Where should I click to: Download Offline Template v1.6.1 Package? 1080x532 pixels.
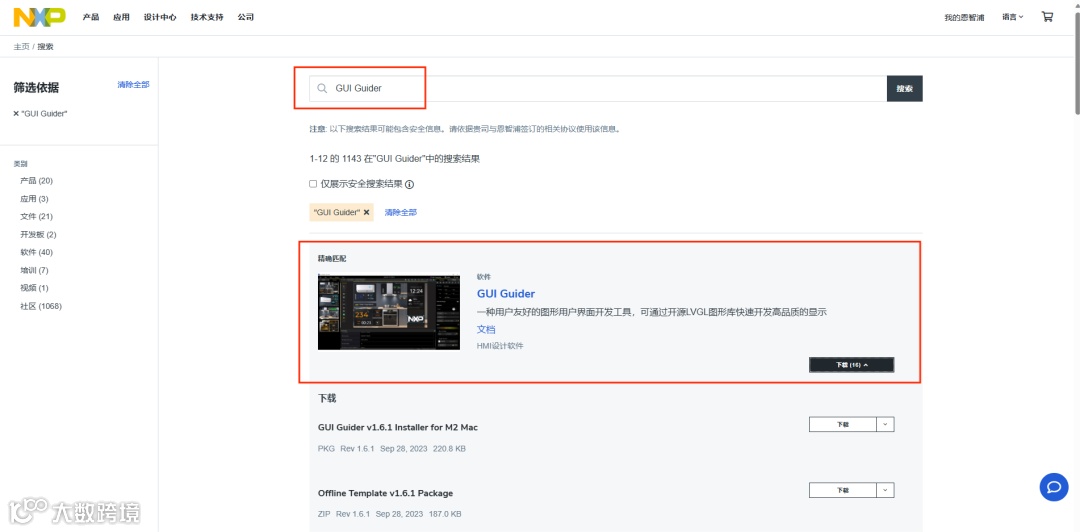(842, 490)
